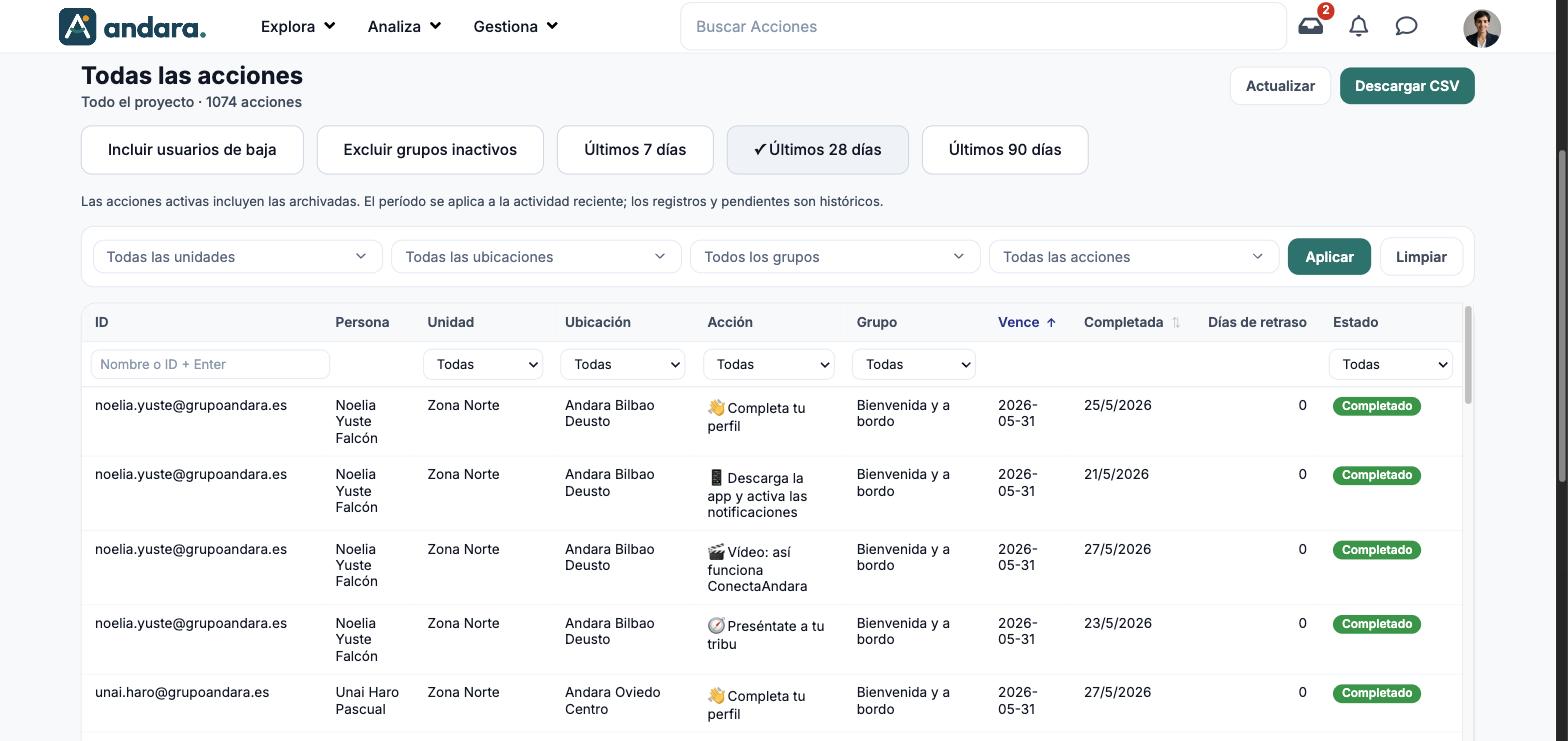This screenshot has width=1568, height=741.
Task: Click the Nombre o ID filter field
Action: pos(210,364)
